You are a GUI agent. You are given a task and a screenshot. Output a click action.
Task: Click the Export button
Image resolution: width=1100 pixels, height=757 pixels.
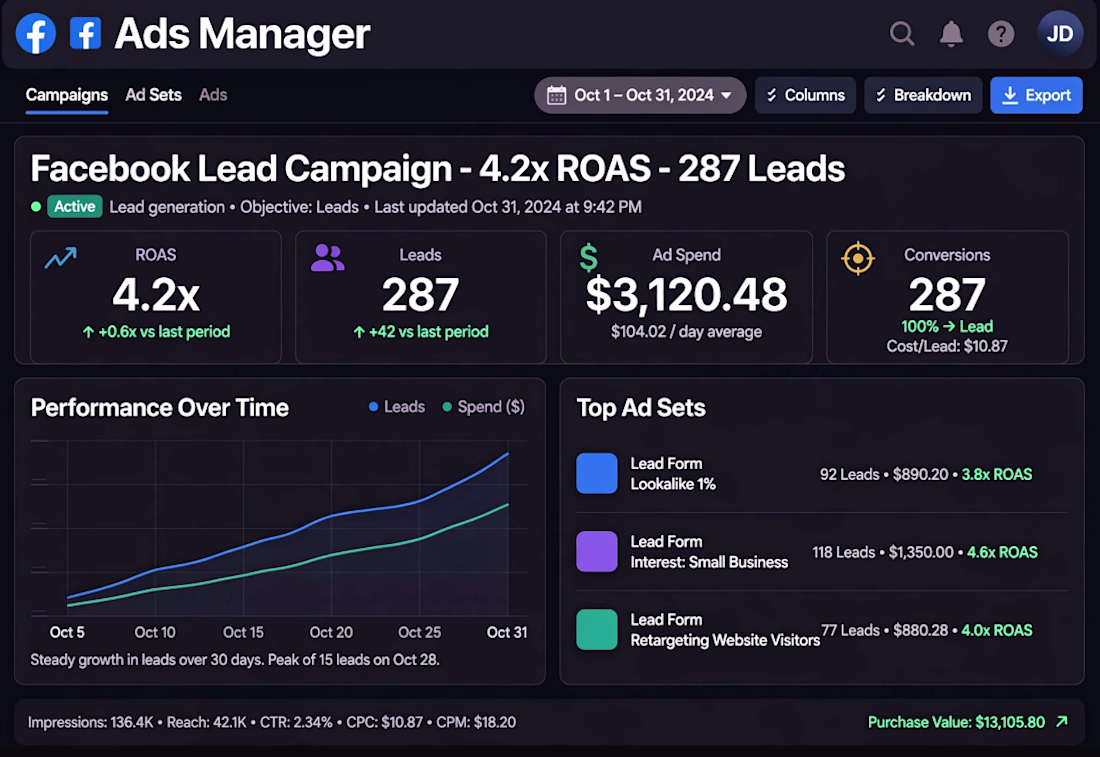tap(1036, 95)
